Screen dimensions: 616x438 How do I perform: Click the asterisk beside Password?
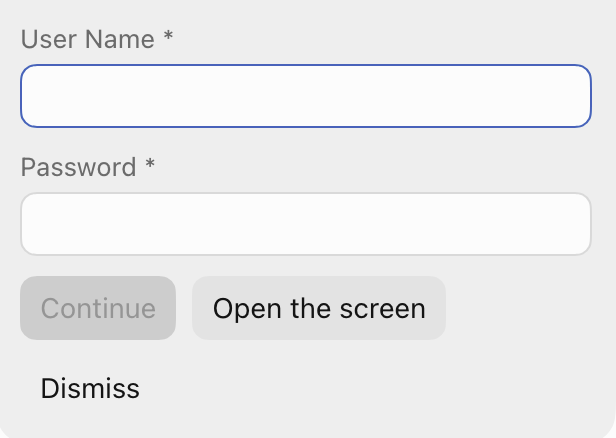pyautogui.click(x=150, y=164)
